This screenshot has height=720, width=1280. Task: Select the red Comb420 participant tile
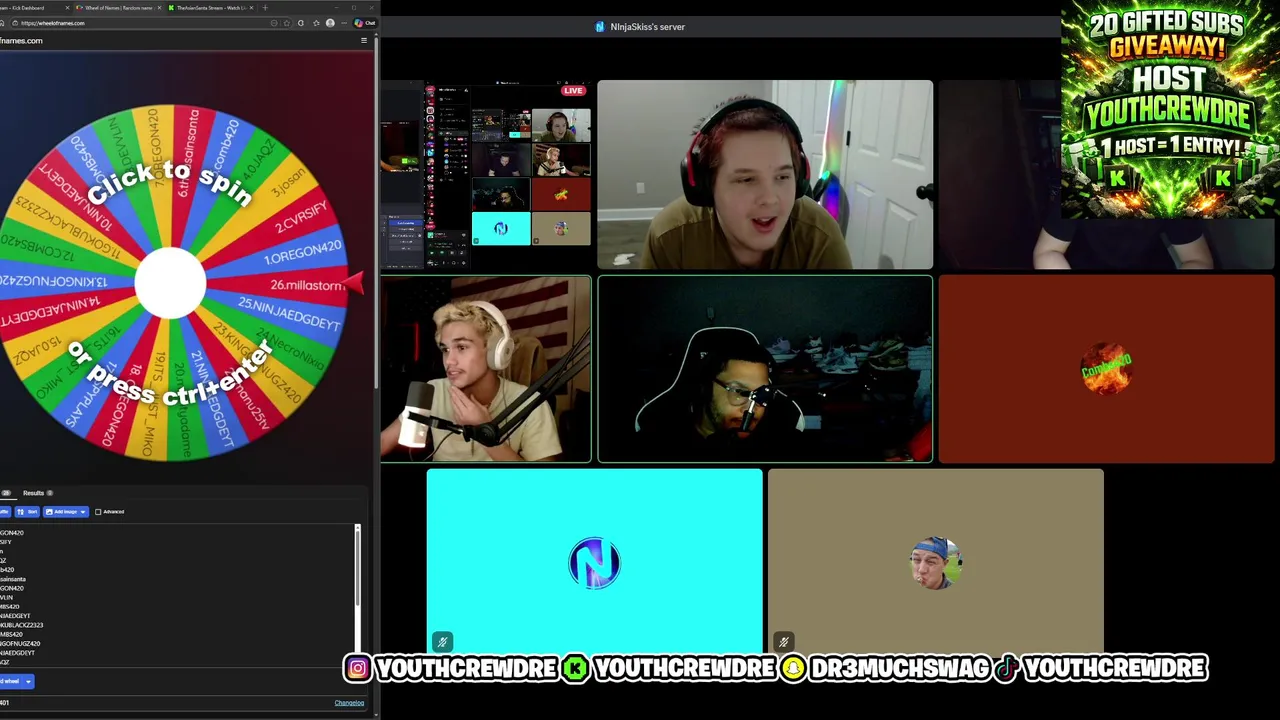pyautogui.click(x=1107, y=370)
